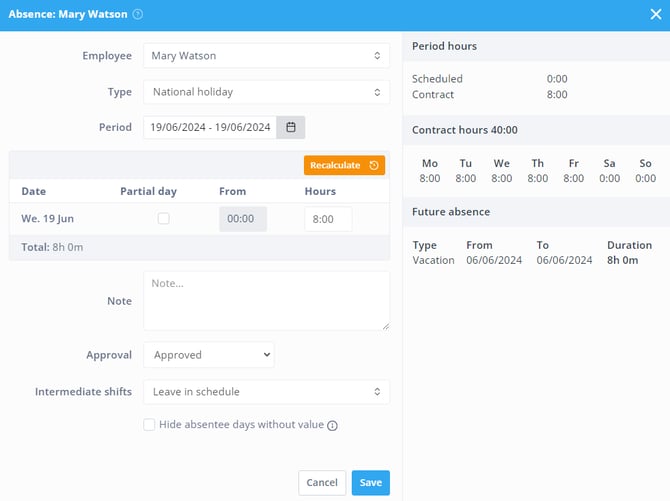Viewport: 670px width, 501px height.
Task: Click the From time field showing 00:00
Action: [x=243, y=218]
